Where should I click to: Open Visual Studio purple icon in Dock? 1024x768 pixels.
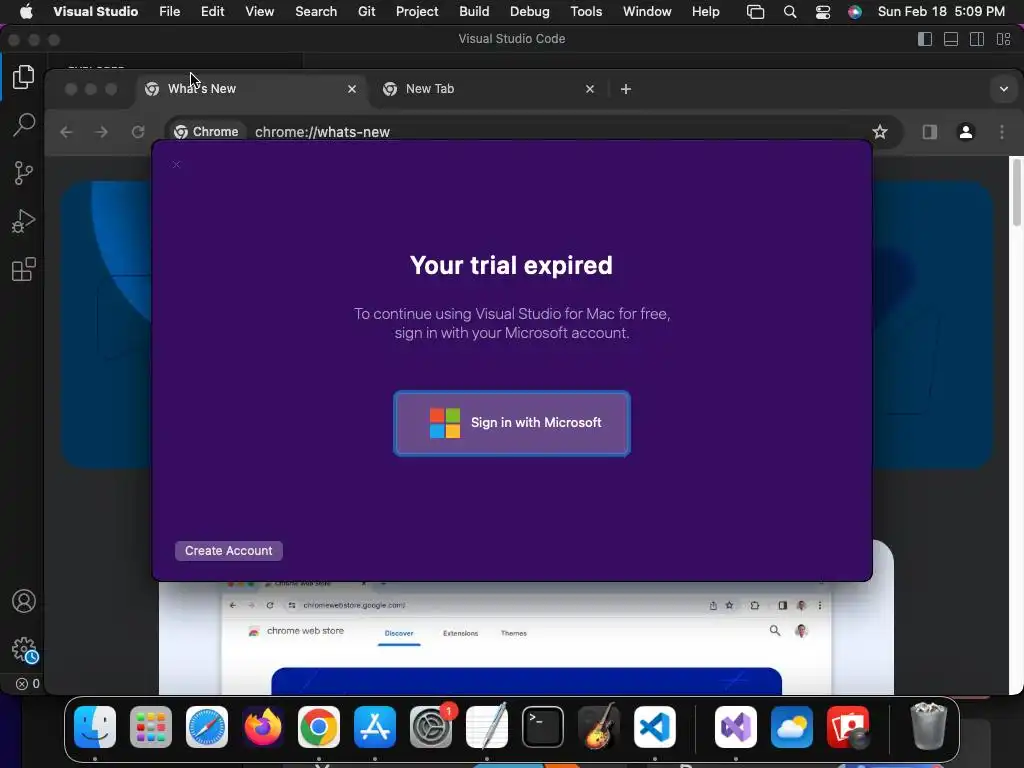point(736,727)
